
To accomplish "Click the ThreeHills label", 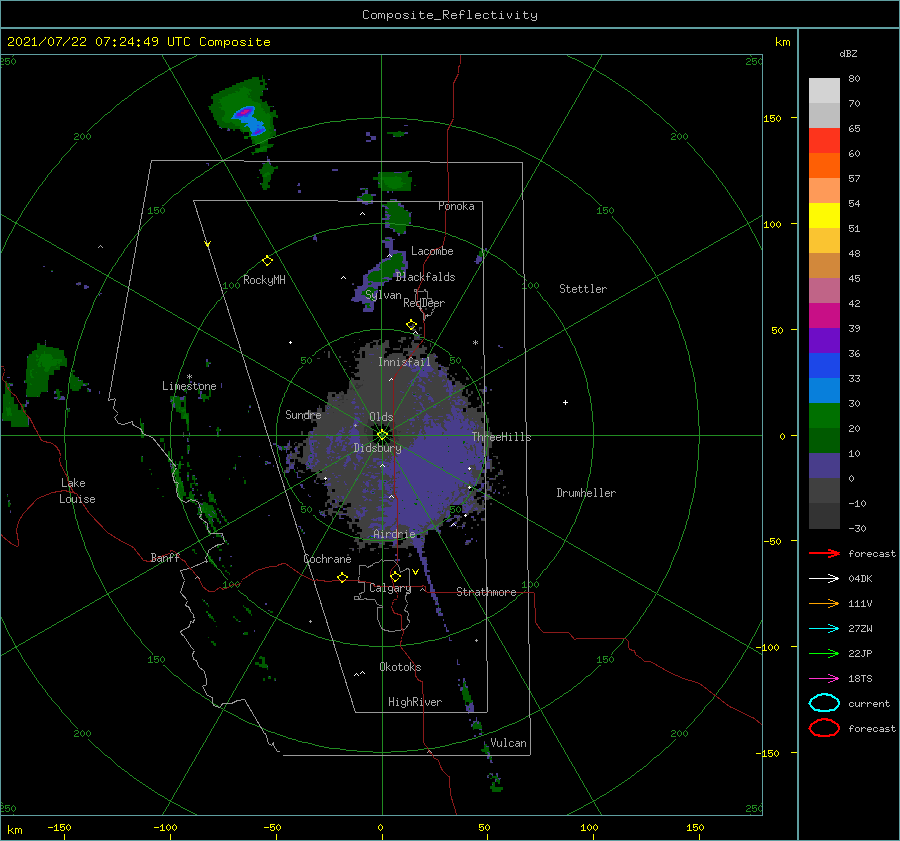I will click(501, 437).
